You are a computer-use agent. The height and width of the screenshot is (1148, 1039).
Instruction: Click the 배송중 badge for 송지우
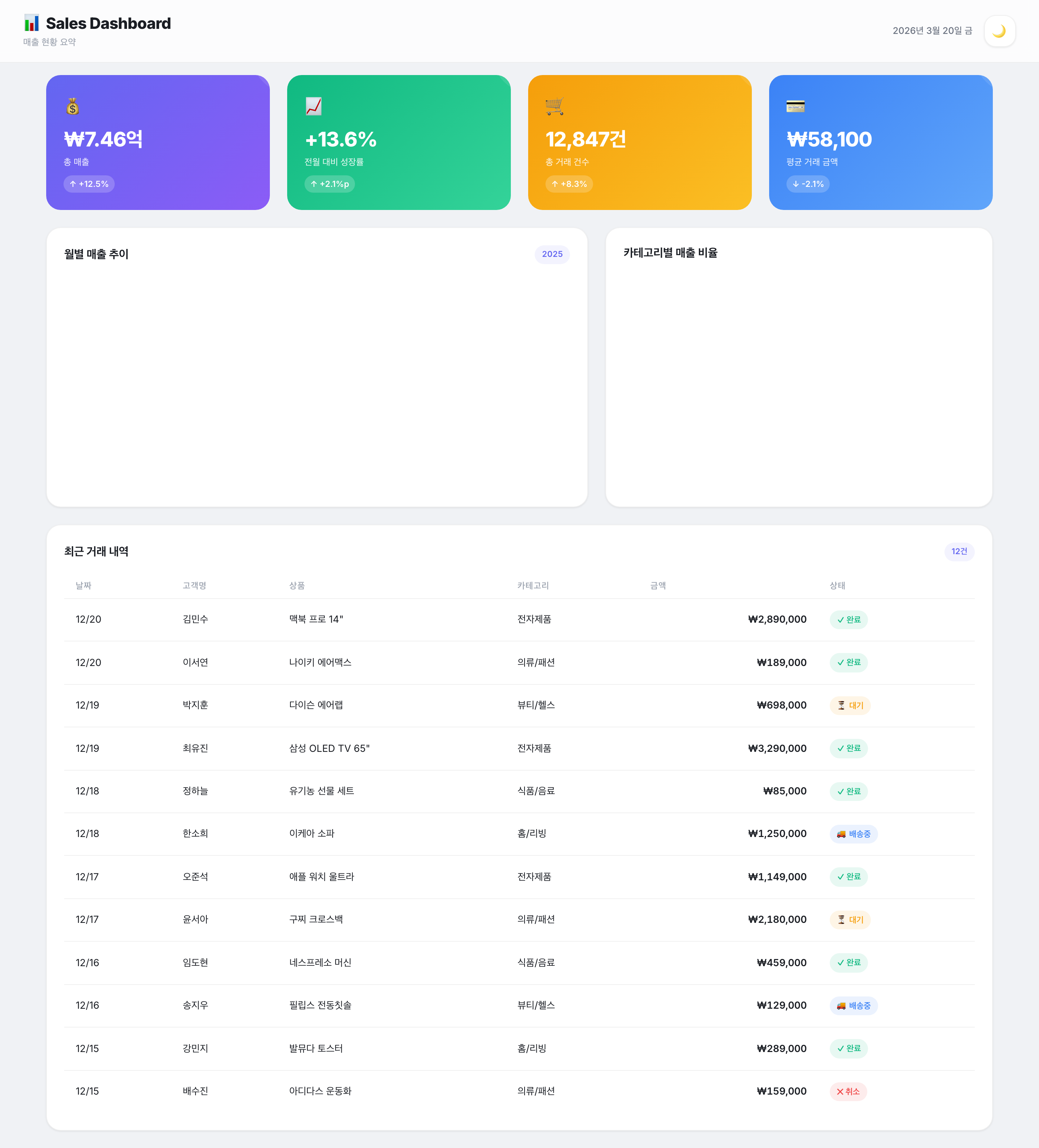(854, 1005)
